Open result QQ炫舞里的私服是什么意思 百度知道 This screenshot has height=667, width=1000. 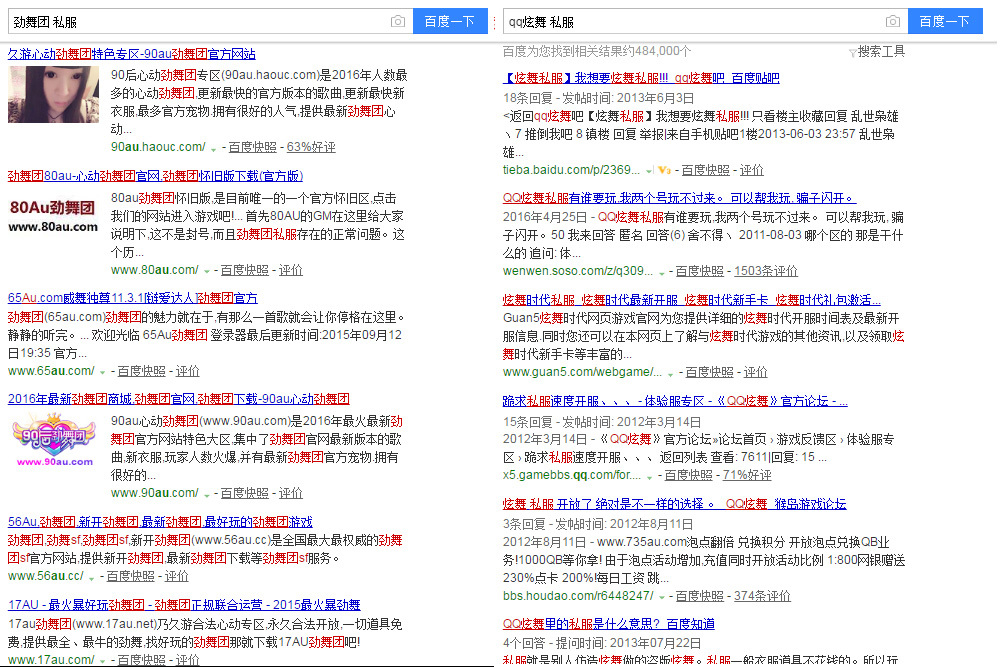[x=608, y=624]
